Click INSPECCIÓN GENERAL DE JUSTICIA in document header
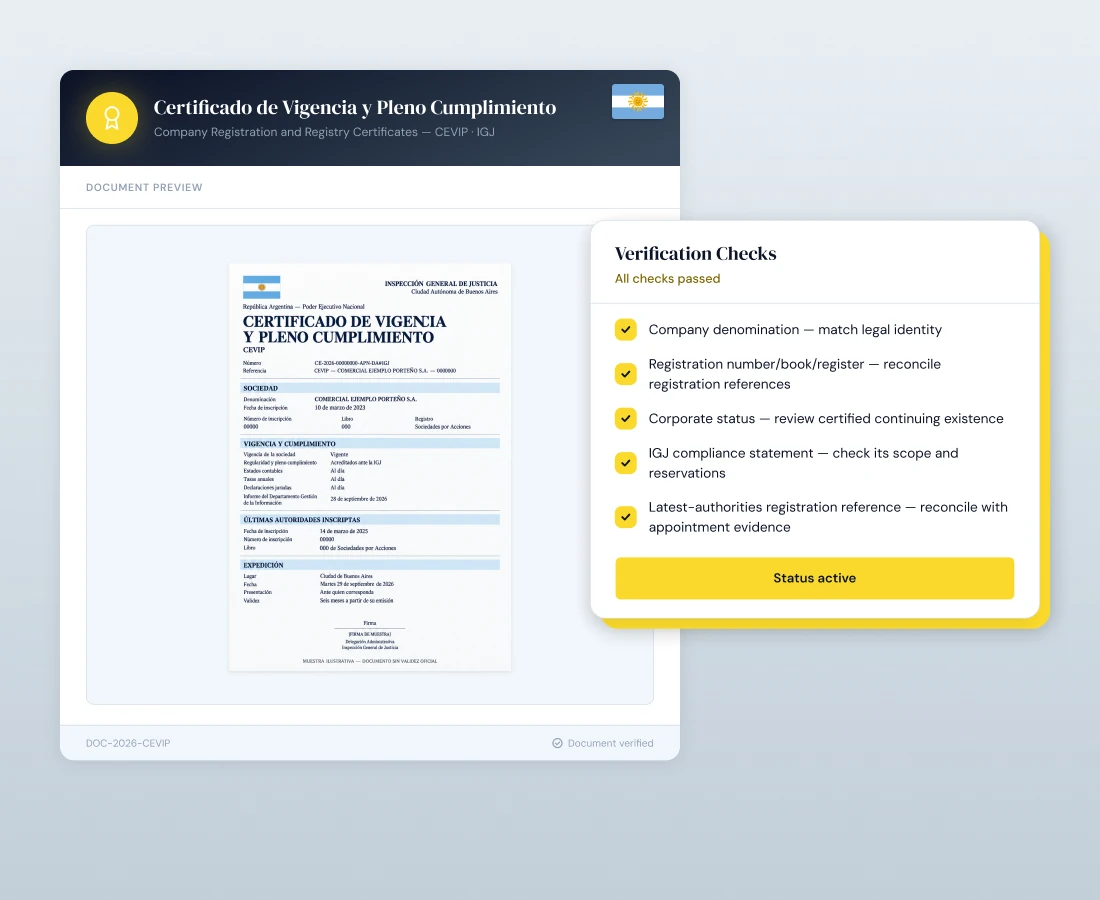 coord(441,283)
